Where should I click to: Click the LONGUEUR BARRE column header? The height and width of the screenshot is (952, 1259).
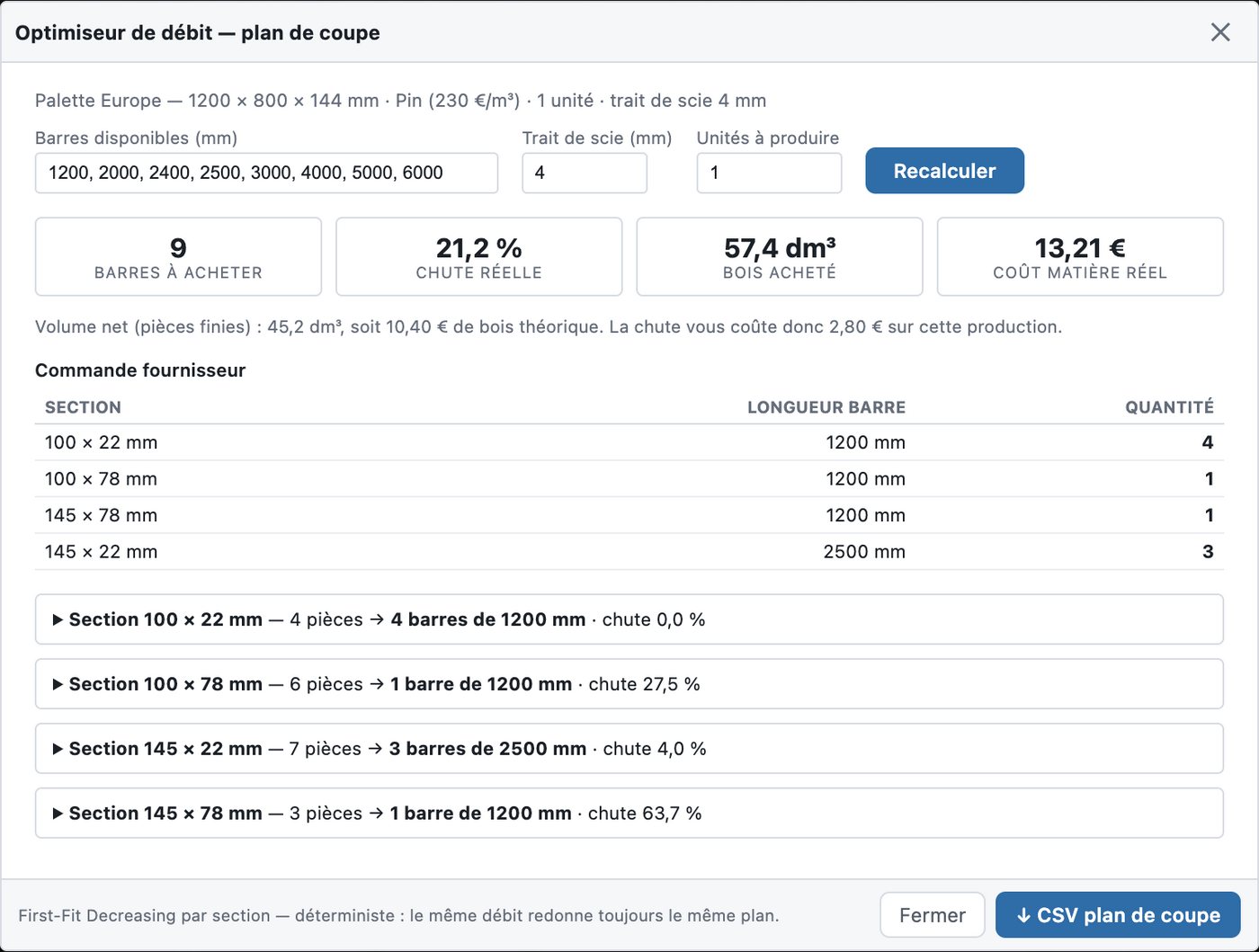coord(826,407)
